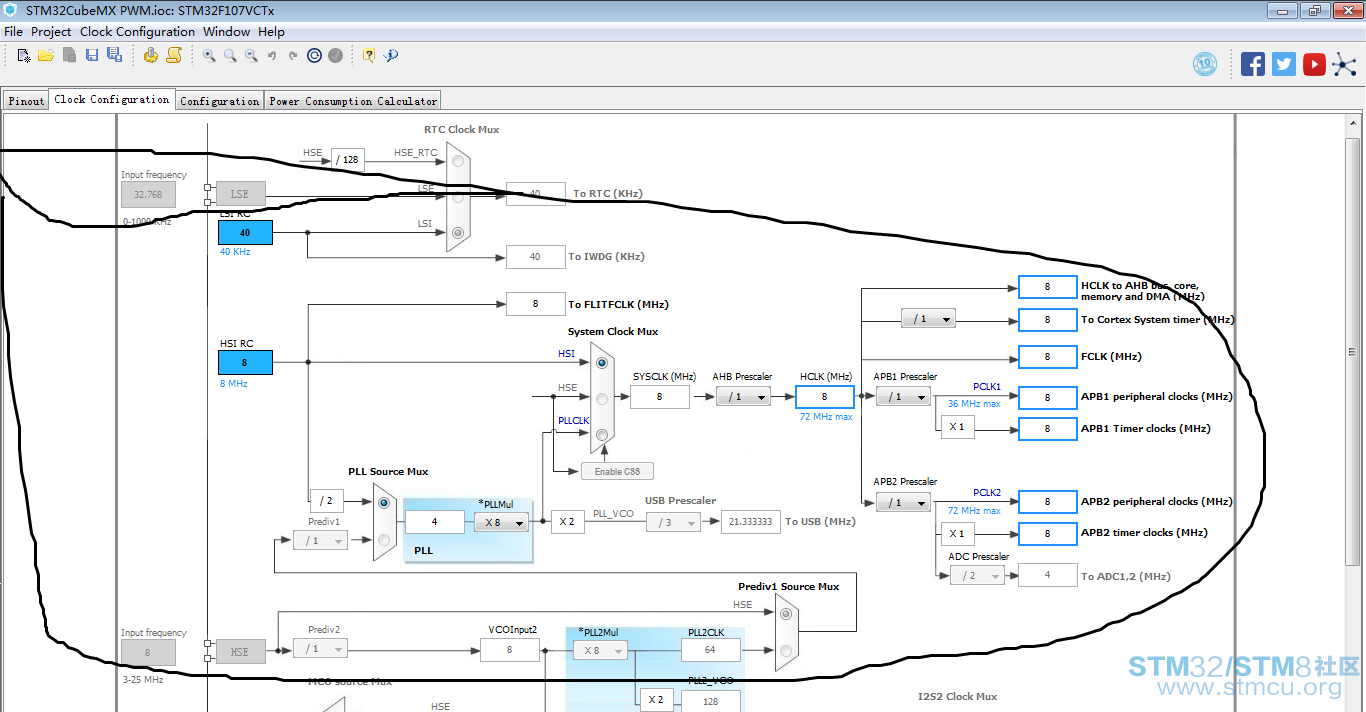Open the Window menu
Screen dimensions: 1366x712
point(227,32)
